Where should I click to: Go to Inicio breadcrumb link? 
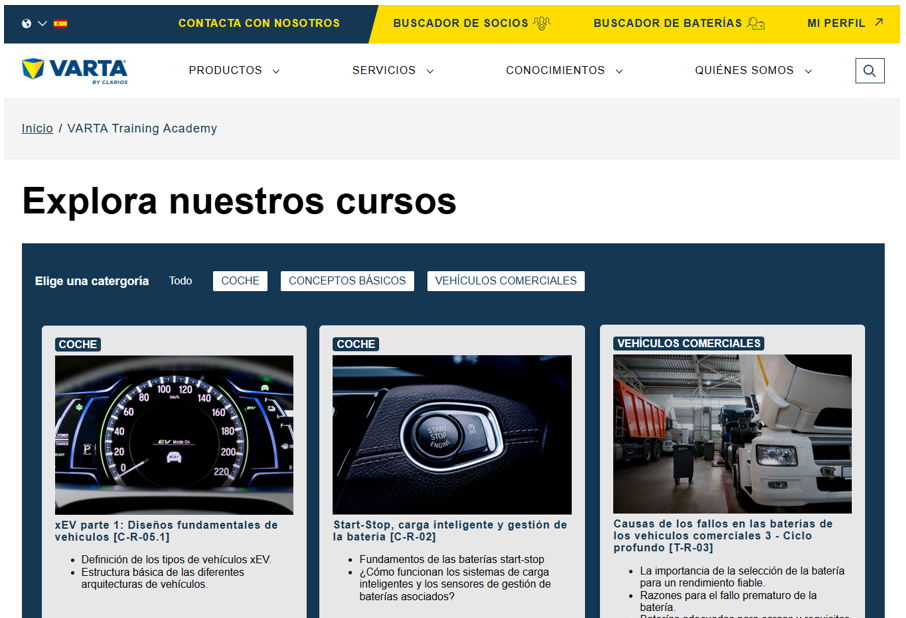pyautogui.click(x=37, y=128)
